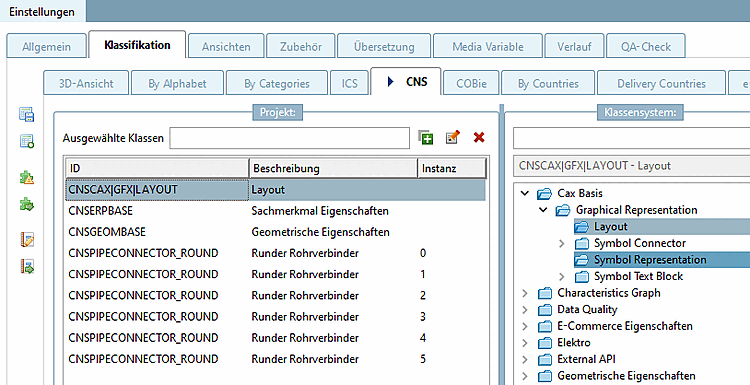
Task: Switch to the Ansichten tab
Action: click(x=226, y=46)
